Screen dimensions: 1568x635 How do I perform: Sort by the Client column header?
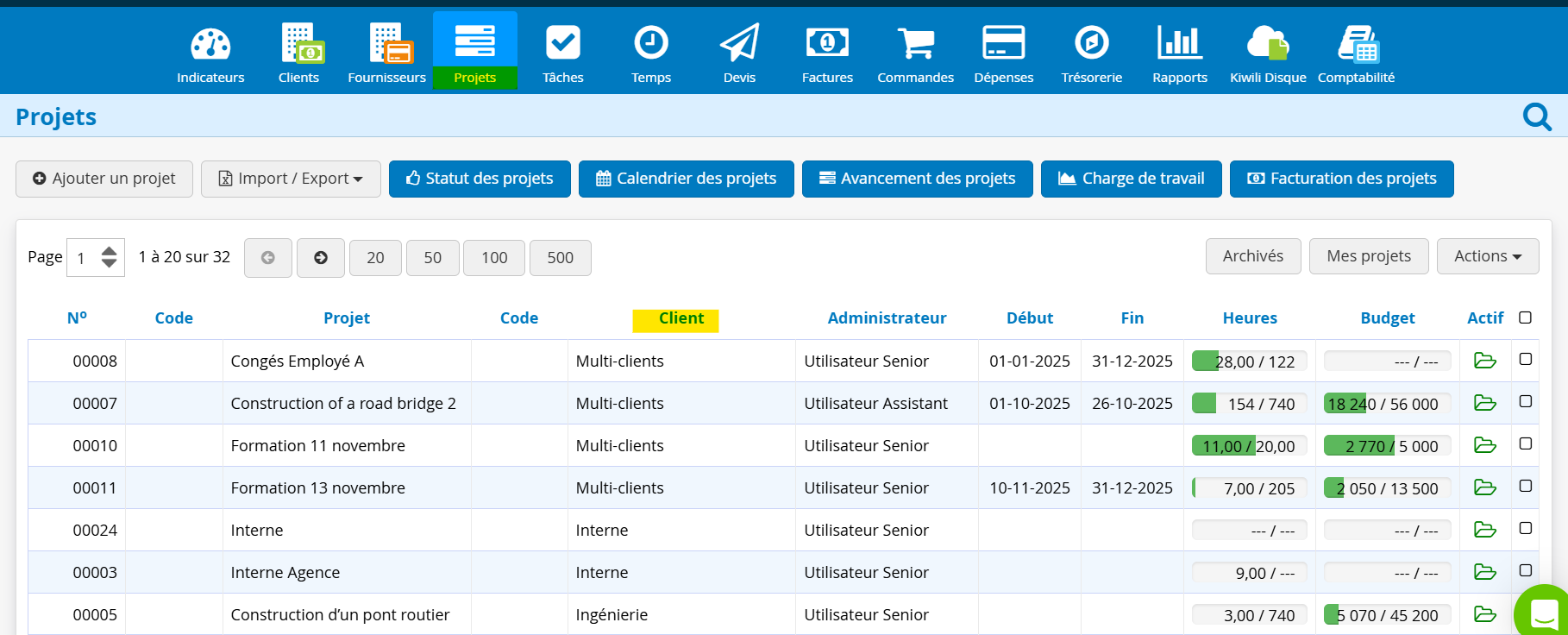pyautogui.click(x=681, y=318)
